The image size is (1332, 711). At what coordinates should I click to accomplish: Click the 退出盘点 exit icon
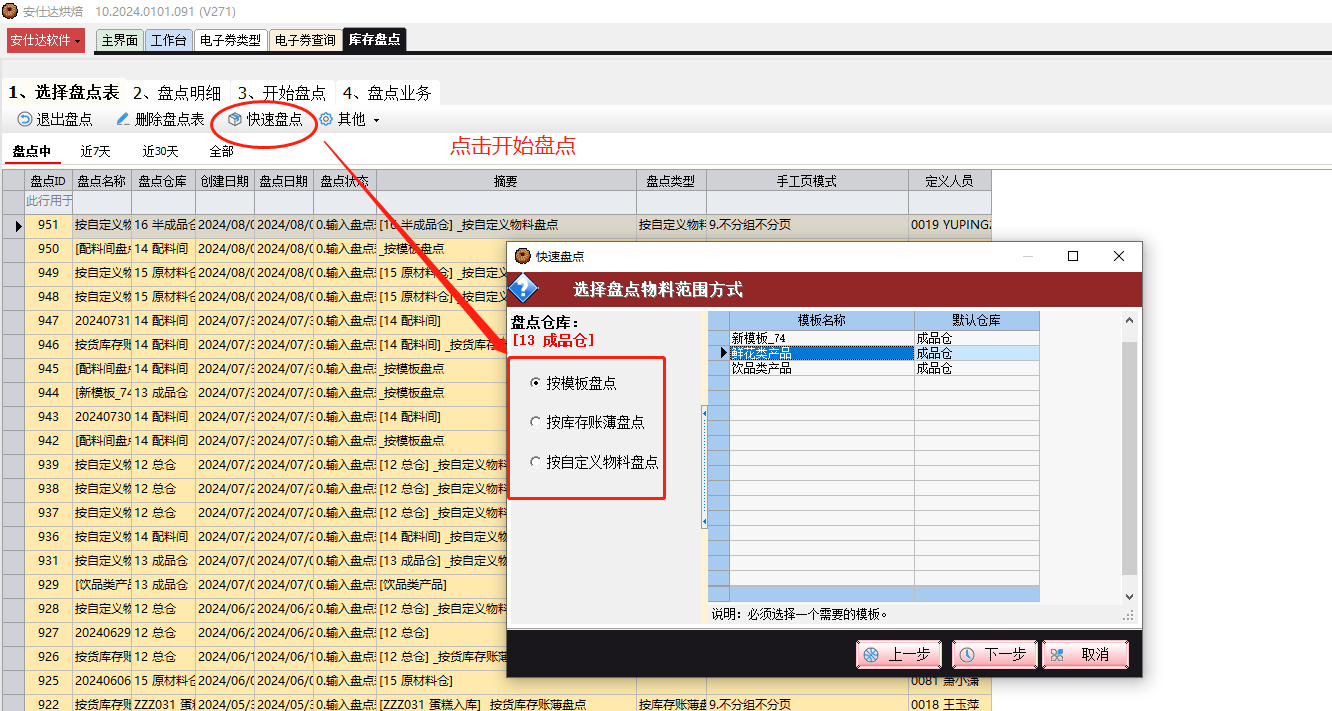(25, 120)
